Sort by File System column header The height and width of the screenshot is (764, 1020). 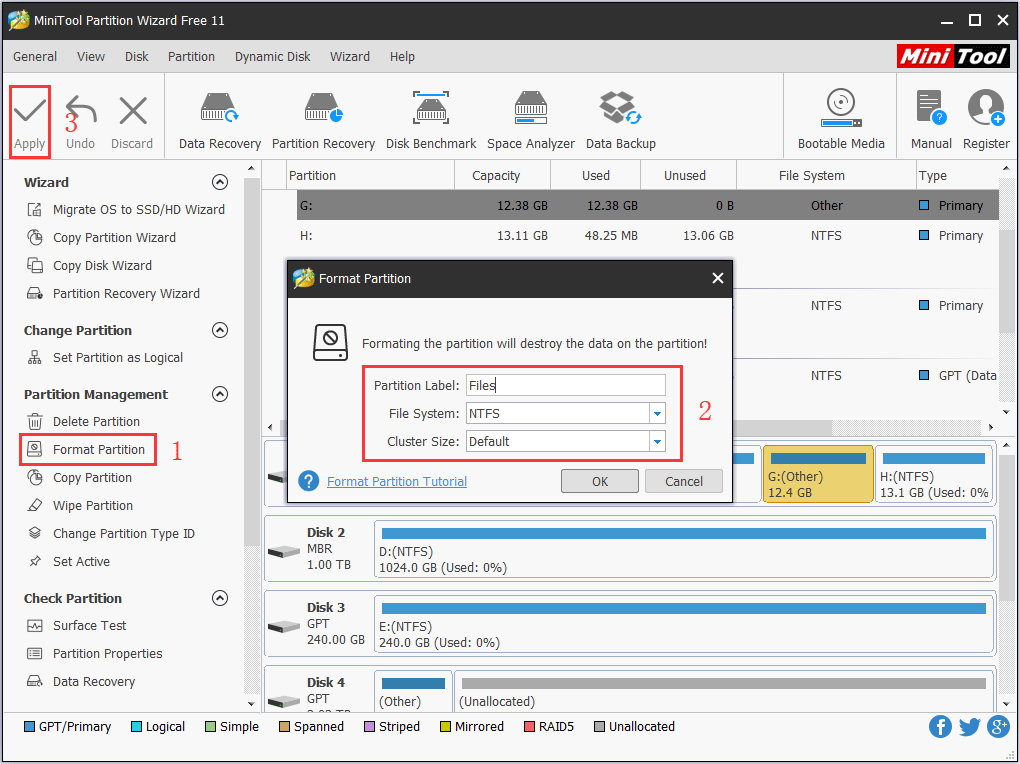pyautogui.click(x=811, y=176)
